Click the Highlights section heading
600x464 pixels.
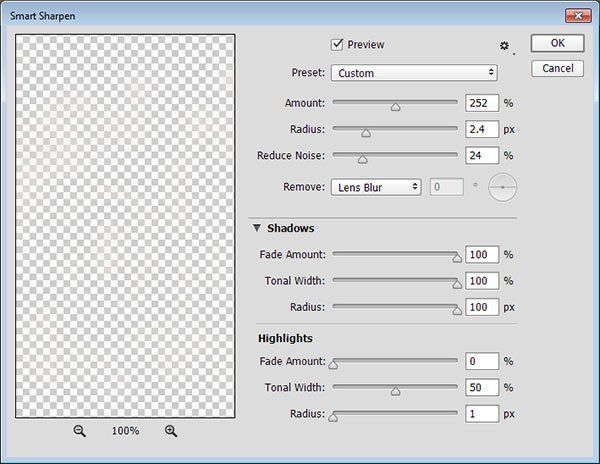(285, 338)
